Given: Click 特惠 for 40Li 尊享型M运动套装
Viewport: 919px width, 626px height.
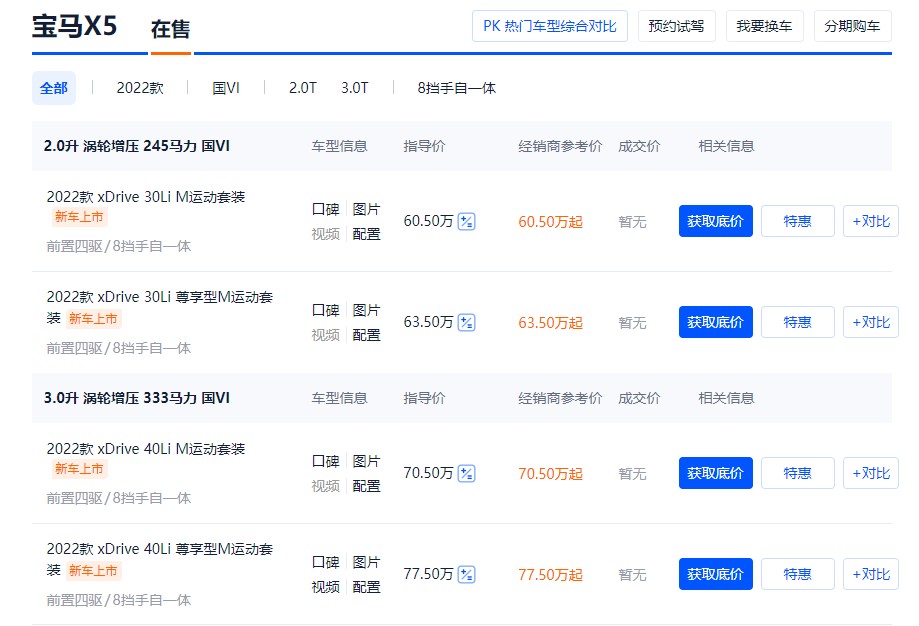Looking at the screenshot, I should click(798, 574).
